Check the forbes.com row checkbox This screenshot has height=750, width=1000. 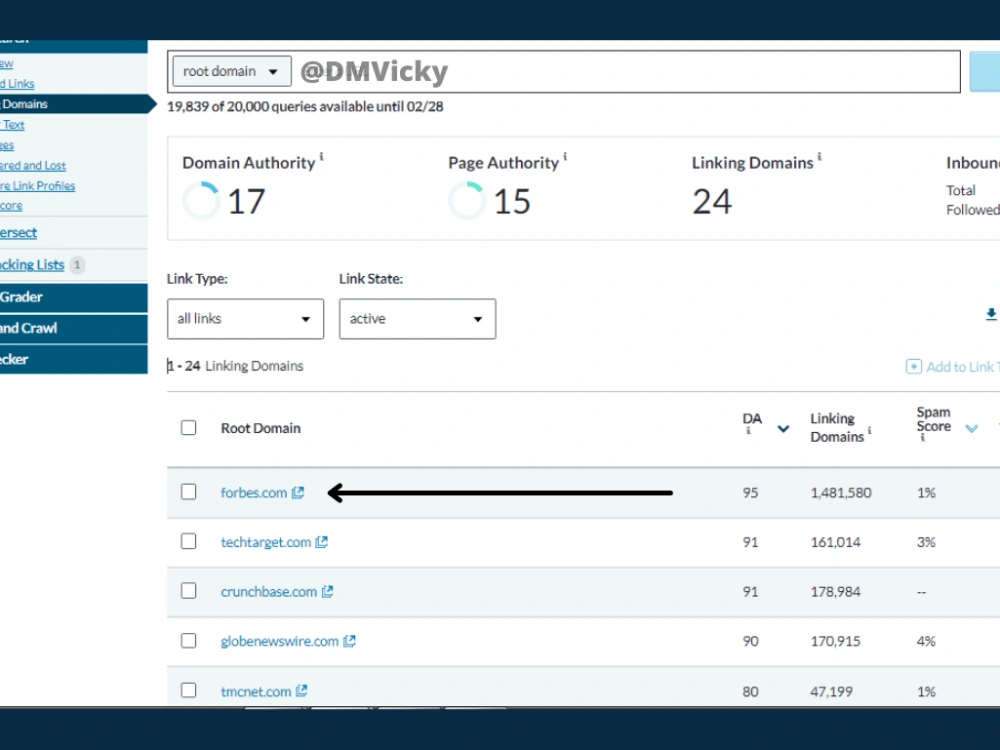[x=188, y=492]
